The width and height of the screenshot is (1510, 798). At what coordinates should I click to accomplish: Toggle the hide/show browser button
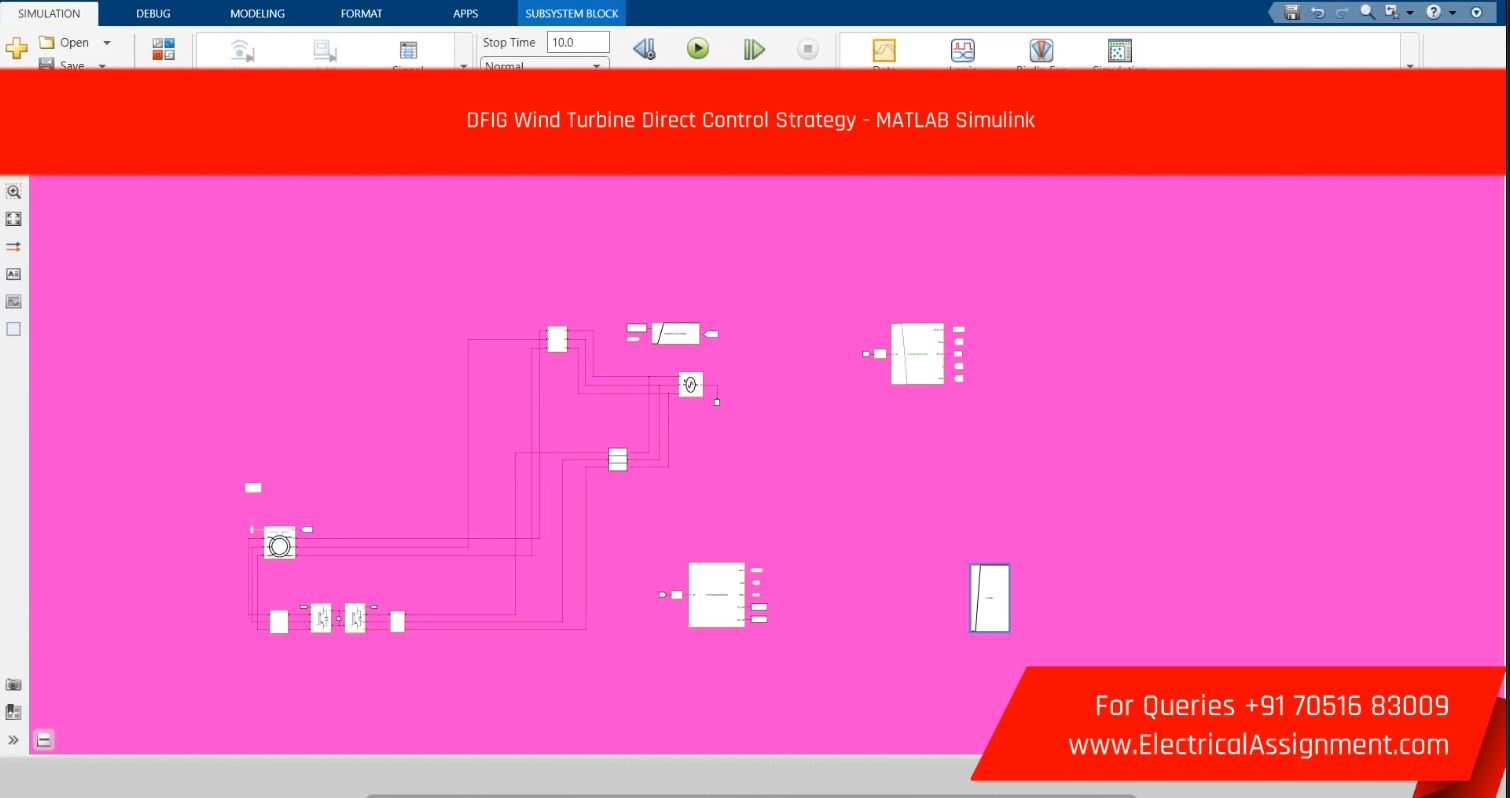[44, 741]
